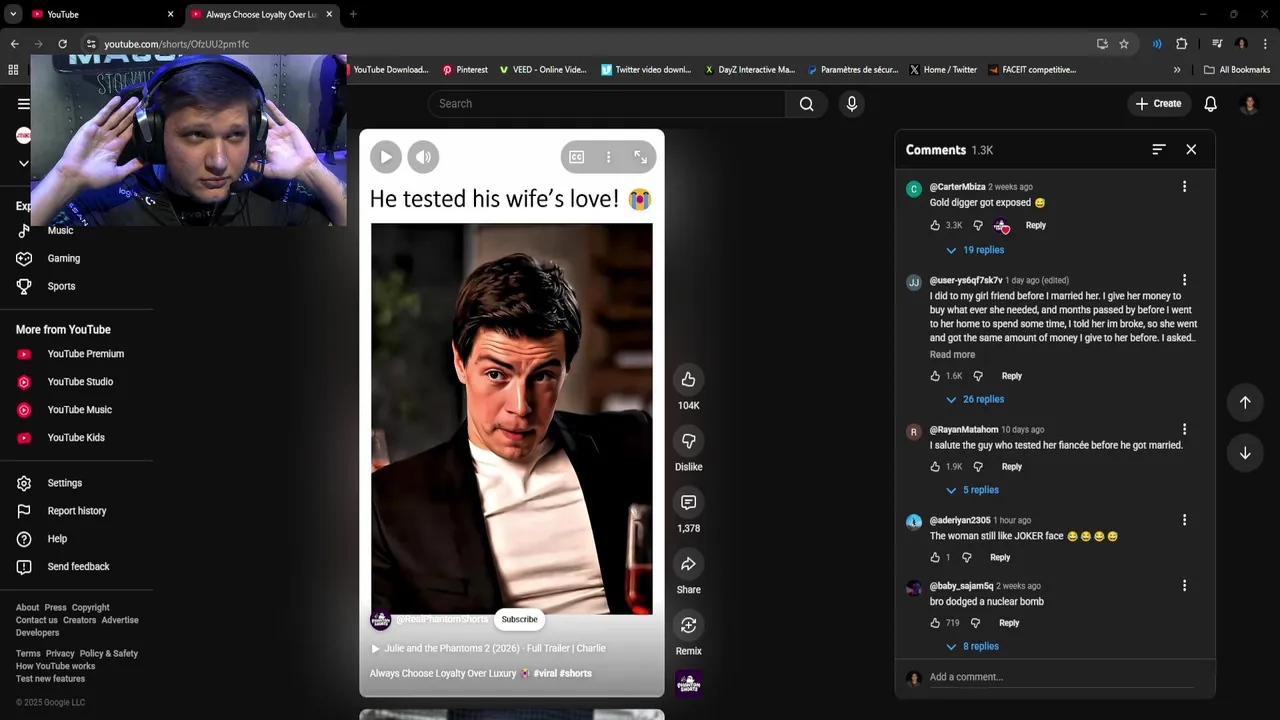
Task: Bookmark this page with the star icon
Action: tap(1124, 44)
